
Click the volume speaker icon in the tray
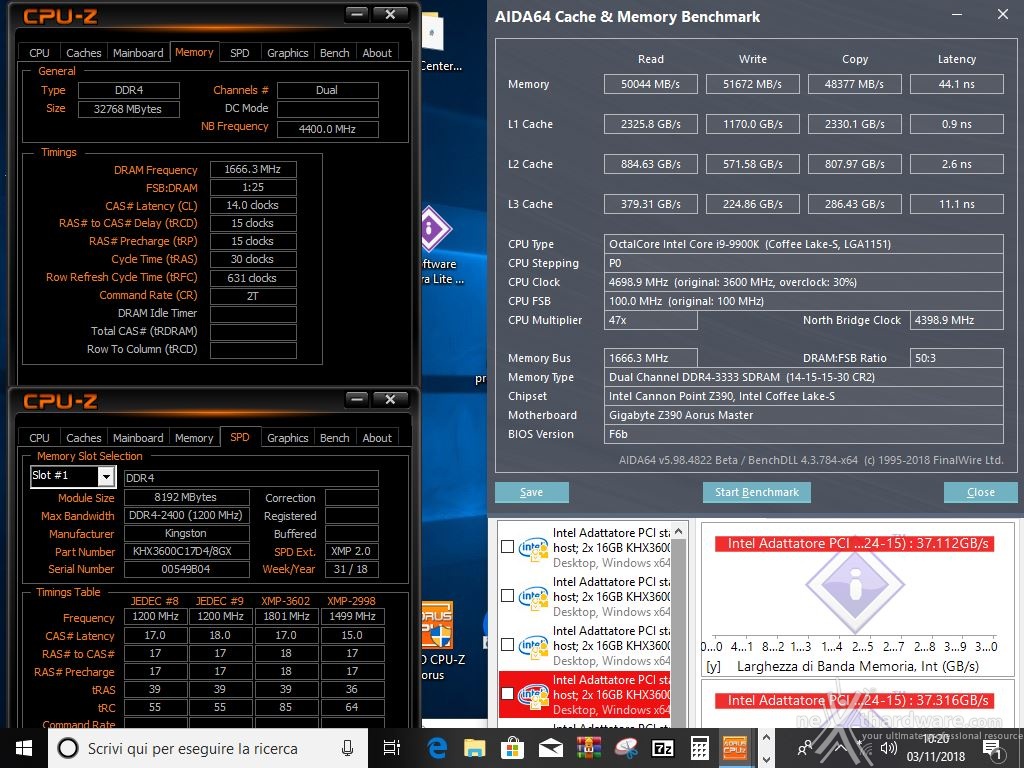888,748
